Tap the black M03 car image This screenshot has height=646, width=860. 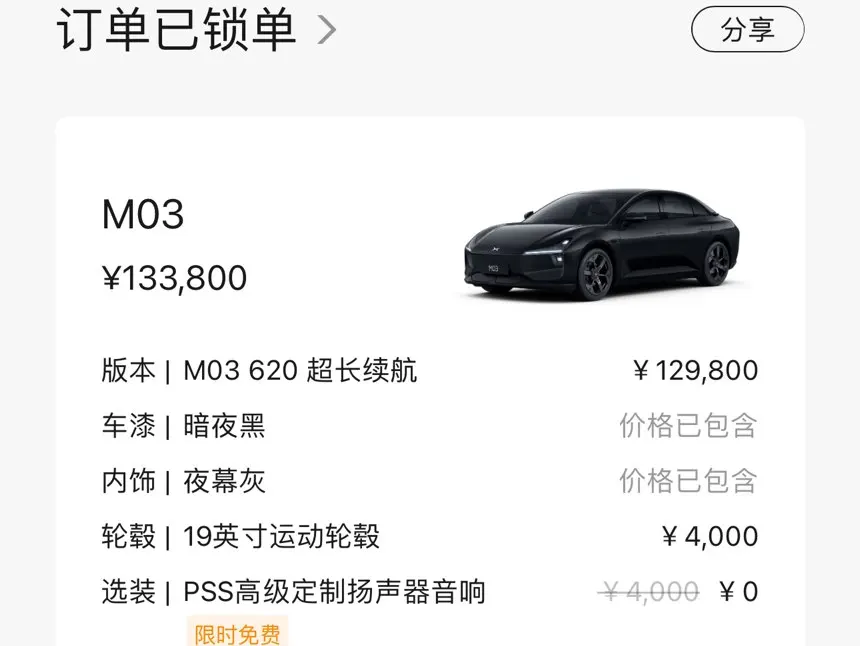(601, 244)
